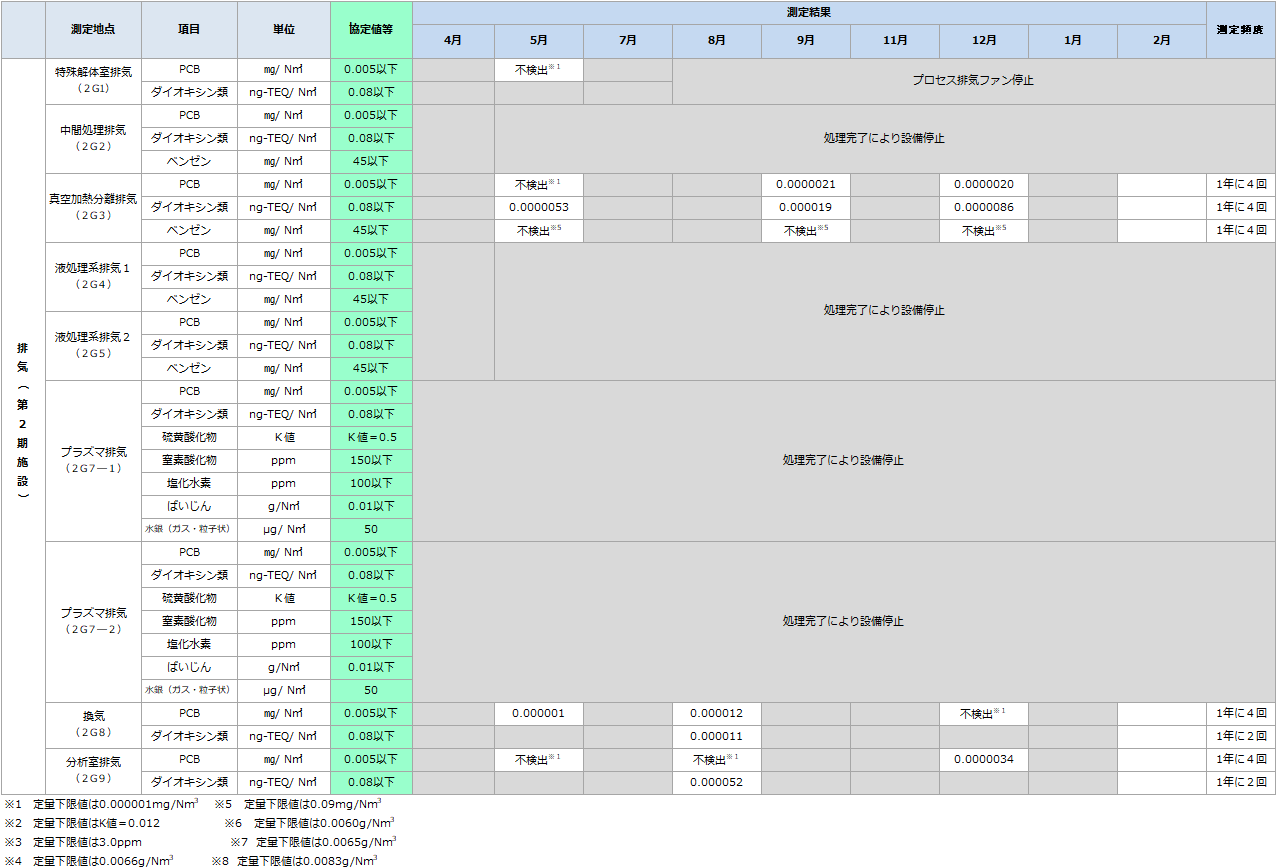This screenshot has height=867, width=1277.
Task: Select the 換気 (2G8) location cell
Action: (93, 725)
